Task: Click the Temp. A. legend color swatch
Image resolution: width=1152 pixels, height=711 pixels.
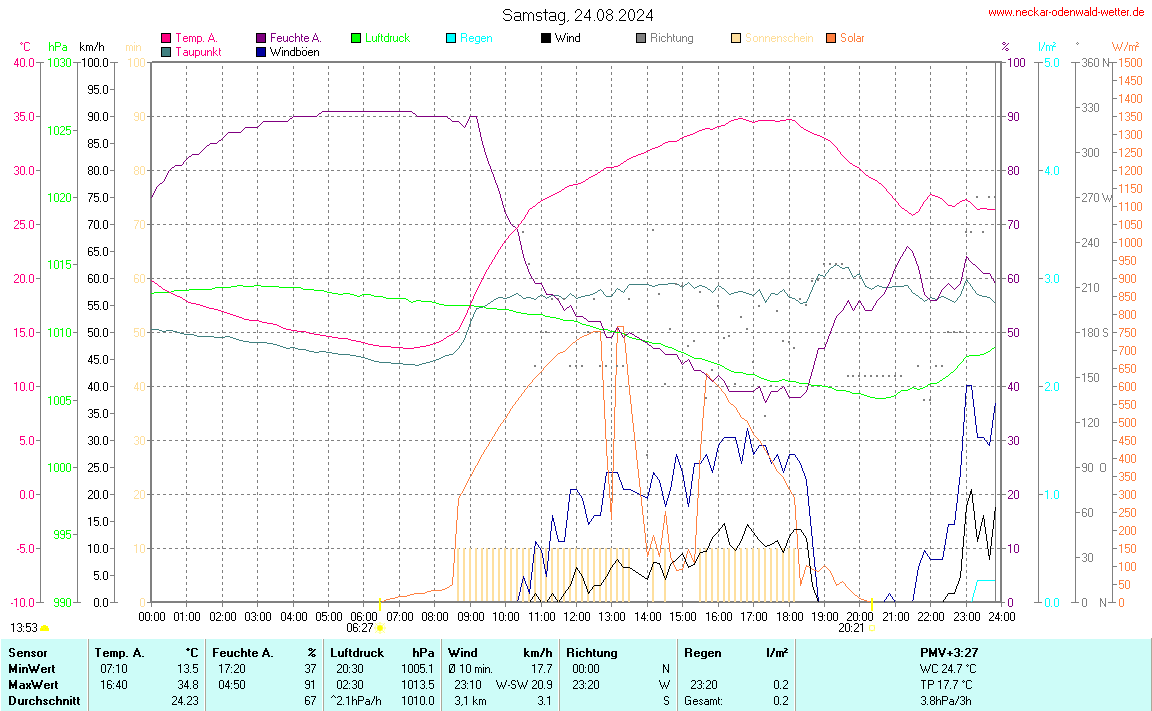Action: pyautogui.click(x=166, y=38)
